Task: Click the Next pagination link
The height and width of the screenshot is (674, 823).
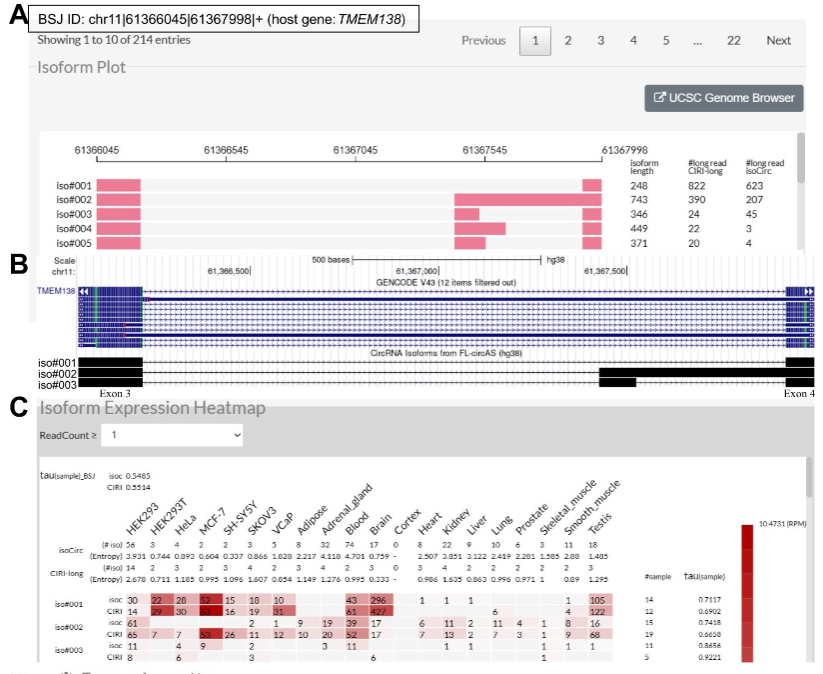Action: click(x=778, y=41)
